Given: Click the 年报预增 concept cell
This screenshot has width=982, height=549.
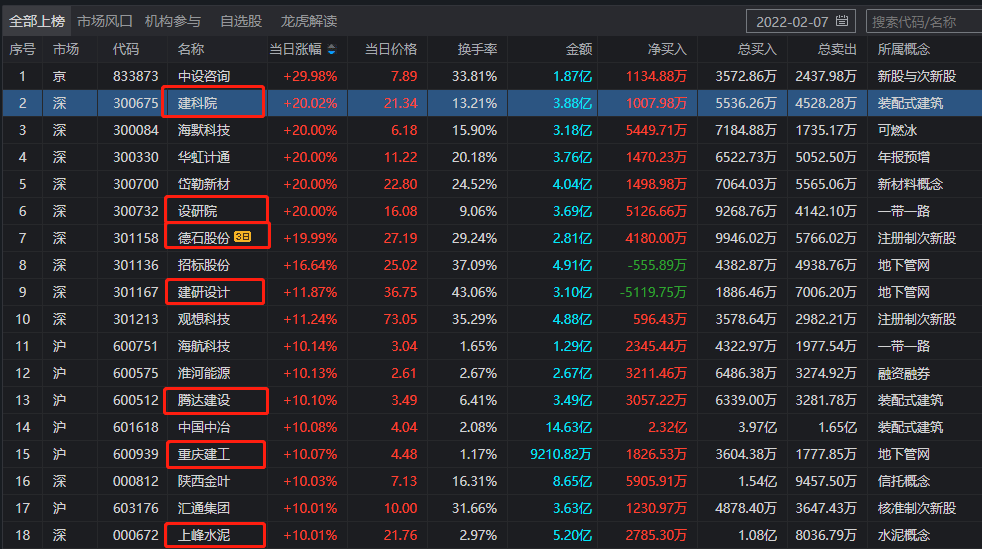Looking at the screenshot, I should [x=904, y=157].
